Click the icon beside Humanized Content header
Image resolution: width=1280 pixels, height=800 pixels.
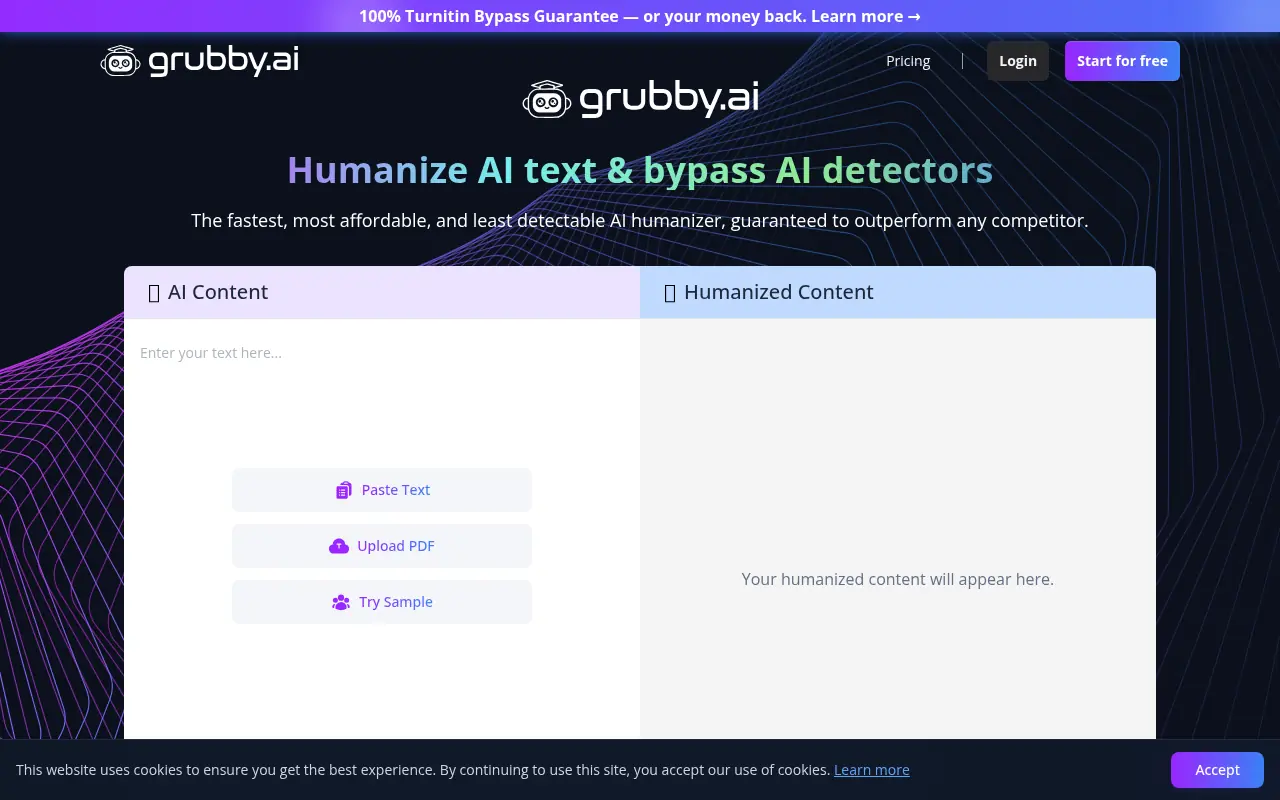click(x=668, y=292)
